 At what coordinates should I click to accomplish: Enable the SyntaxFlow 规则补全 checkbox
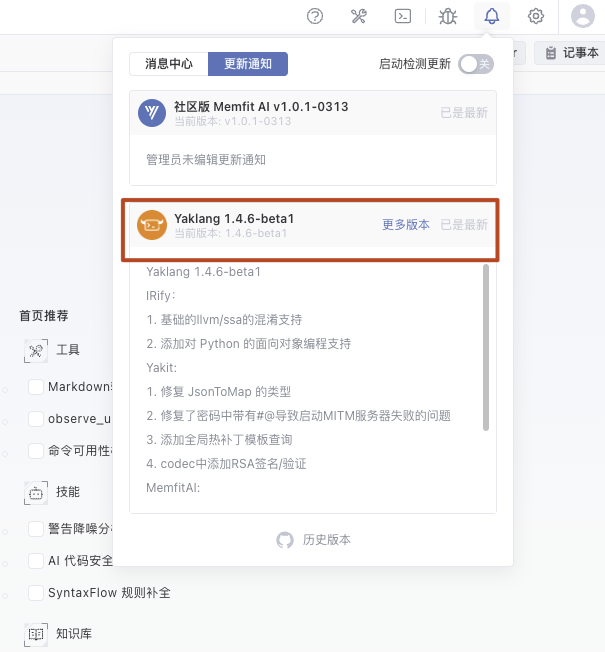click(x=36, y=593)
